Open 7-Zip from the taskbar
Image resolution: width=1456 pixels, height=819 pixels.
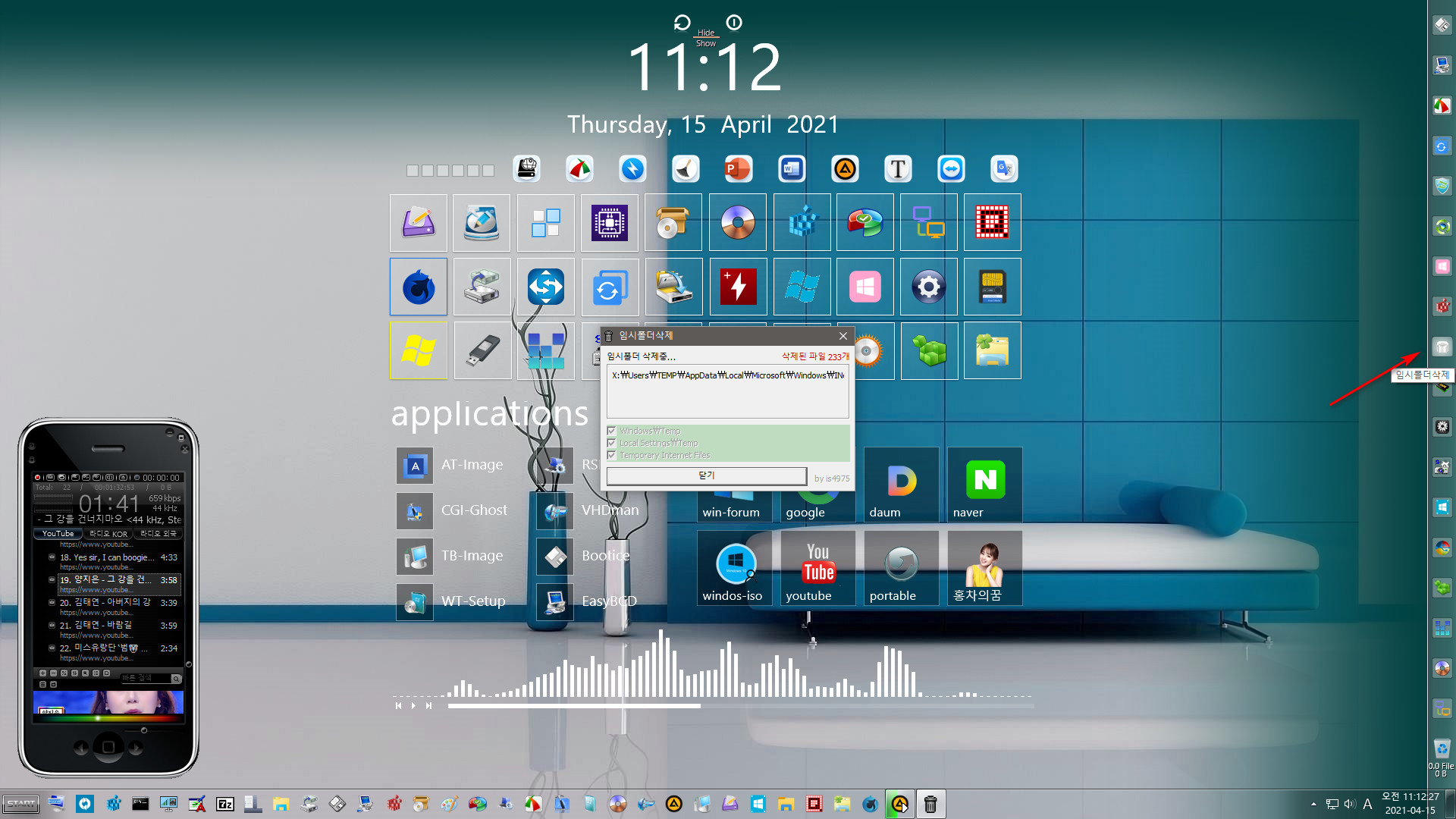tap(225, 804)
